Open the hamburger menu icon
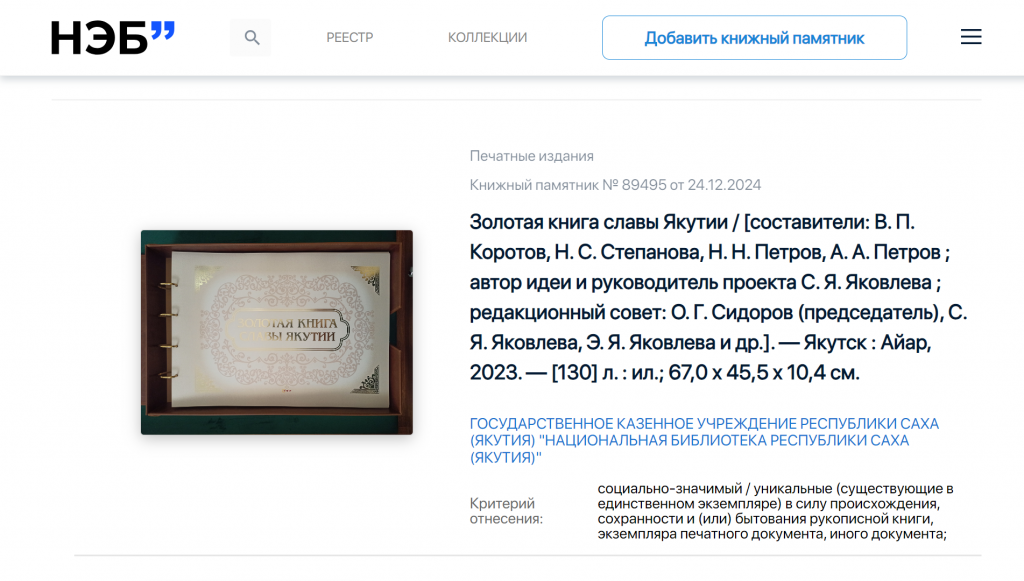 970,38
